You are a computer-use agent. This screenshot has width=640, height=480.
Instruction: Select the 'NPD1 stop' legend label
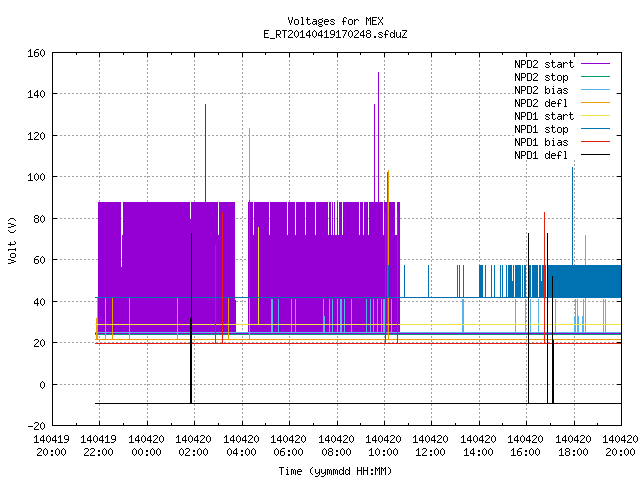point(541,129)
